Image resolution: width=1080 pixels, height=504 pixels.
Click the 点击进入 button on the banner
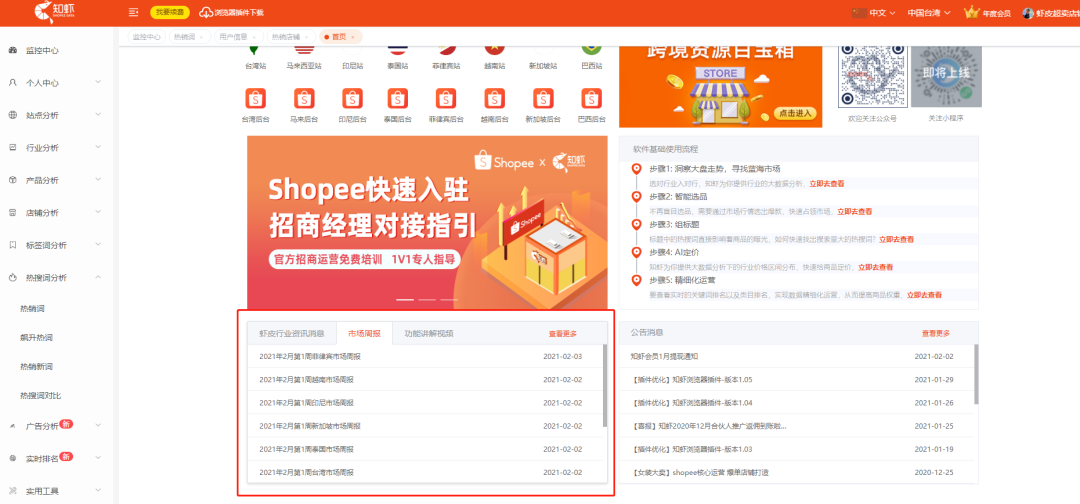point(795,113)
